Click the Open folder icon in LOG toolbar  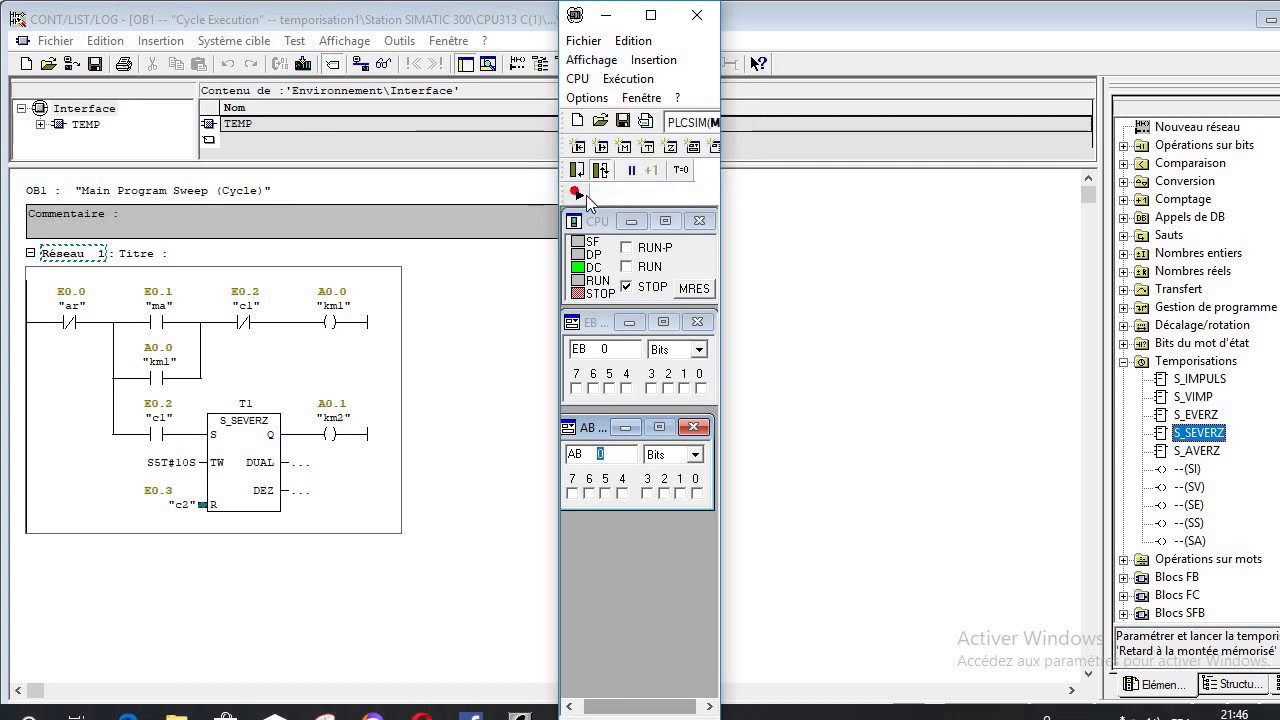(48, 64)
